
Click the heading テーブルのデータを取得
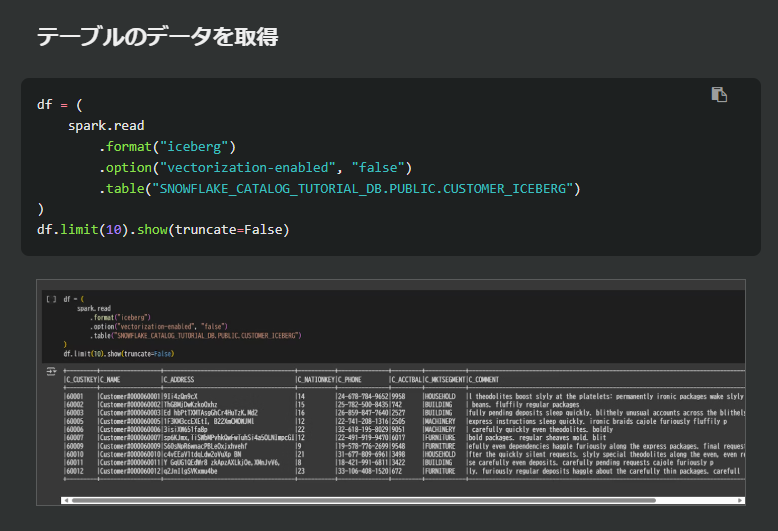[157, 36]
